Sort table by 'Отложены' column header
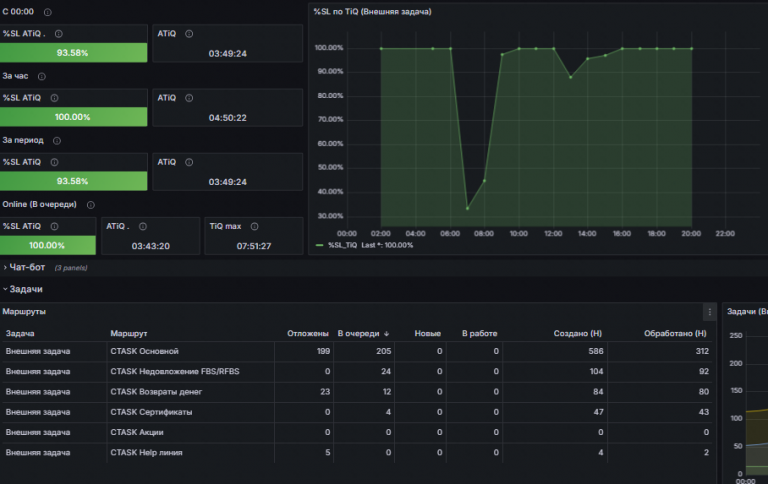 point(308,334)
